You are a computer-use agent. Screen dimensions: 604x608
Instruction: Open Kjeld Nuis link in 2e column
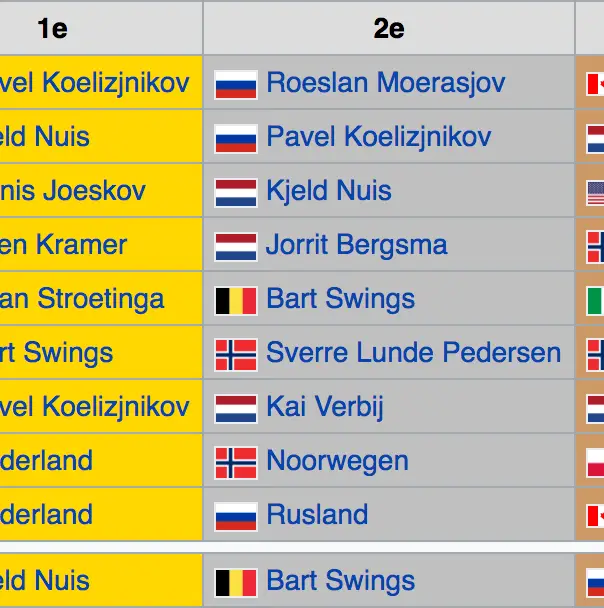[x=329, y=191]
